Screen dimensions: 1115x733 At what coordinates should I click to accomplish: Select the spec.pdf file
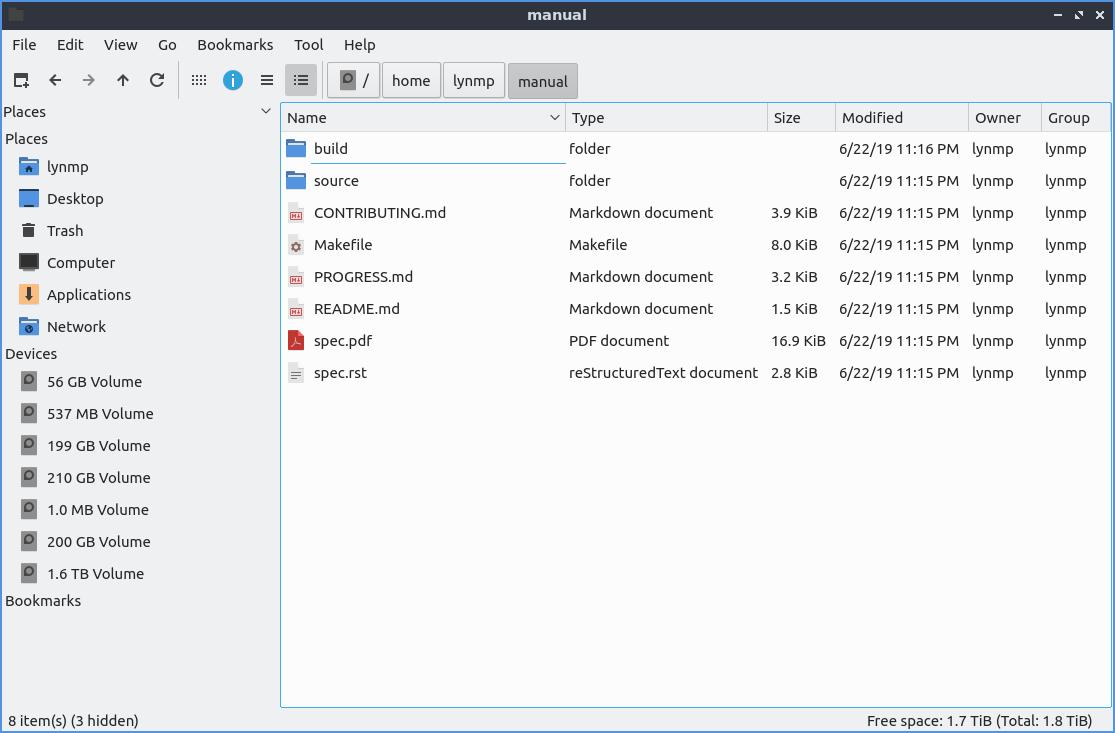[x=343, y=341]
